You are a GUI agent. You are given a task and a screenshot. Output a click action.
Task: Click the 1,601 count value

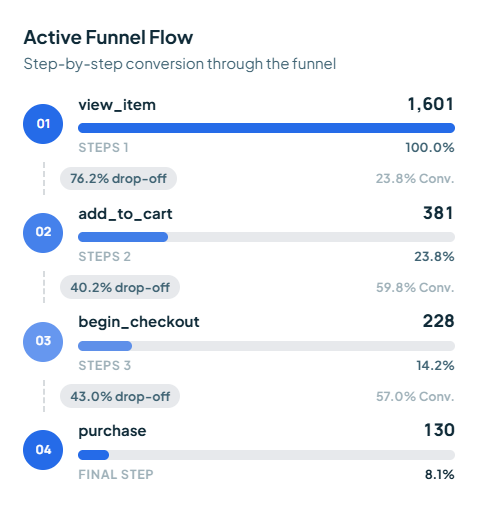click(x=431, y=104)
